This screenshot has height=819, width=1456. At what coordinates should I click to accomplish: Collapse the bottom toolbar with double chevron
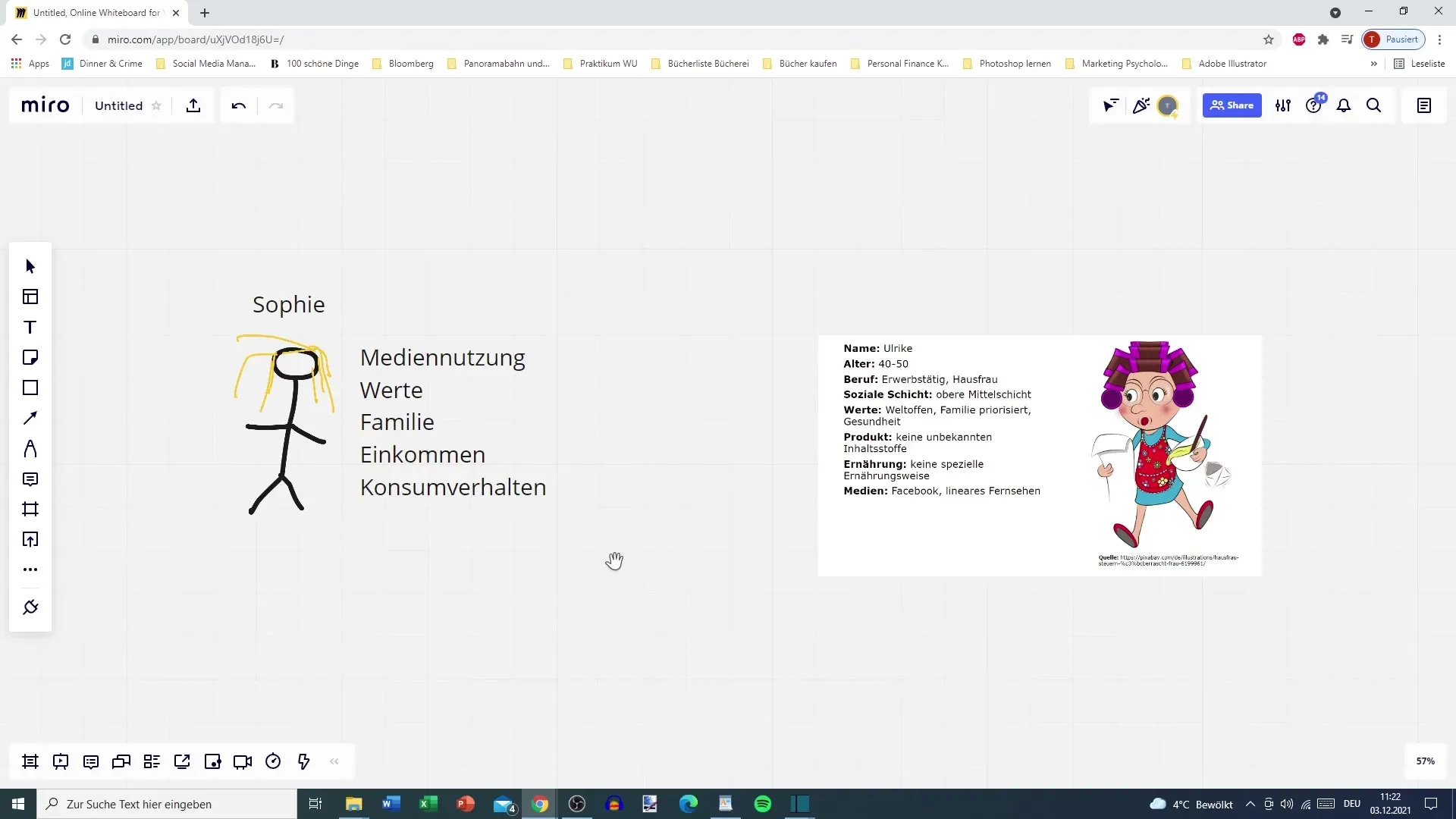334,761
